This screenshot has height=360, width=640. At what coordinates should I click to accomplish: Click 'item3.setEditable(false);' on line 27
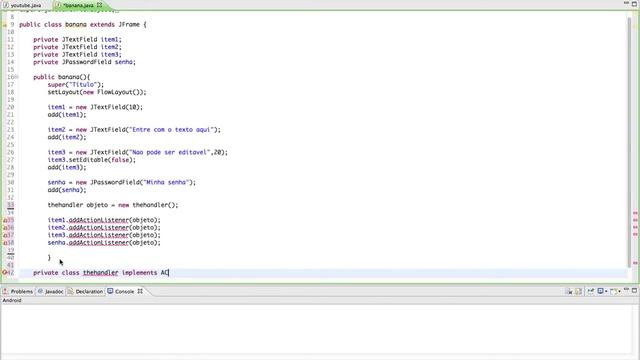pyautogui.click(x=91, y=160)
